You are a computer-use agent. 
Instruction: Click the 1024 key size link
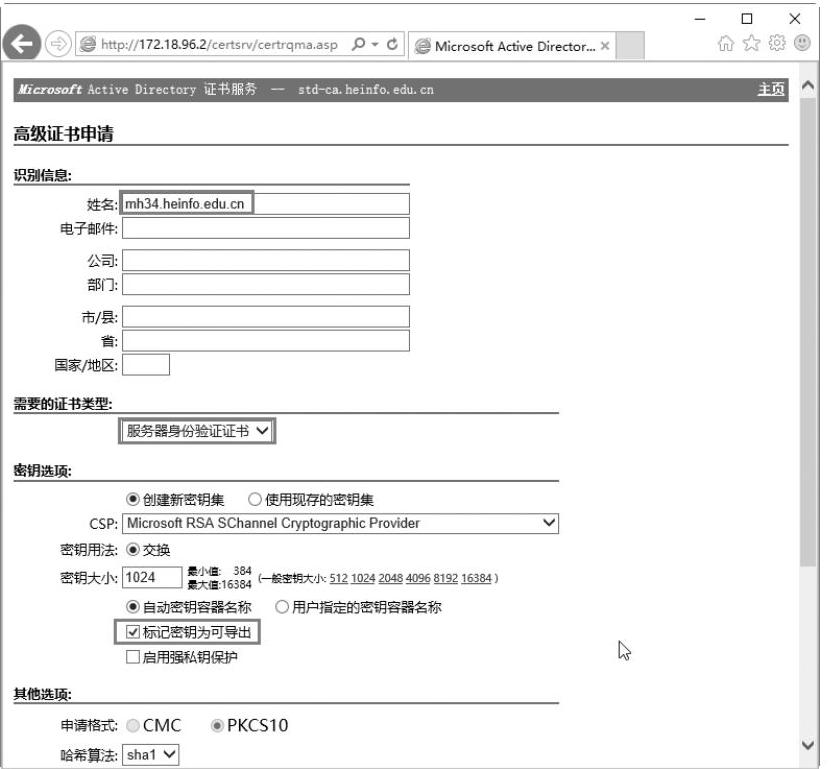pyautogui.click(x=363, y=578)
